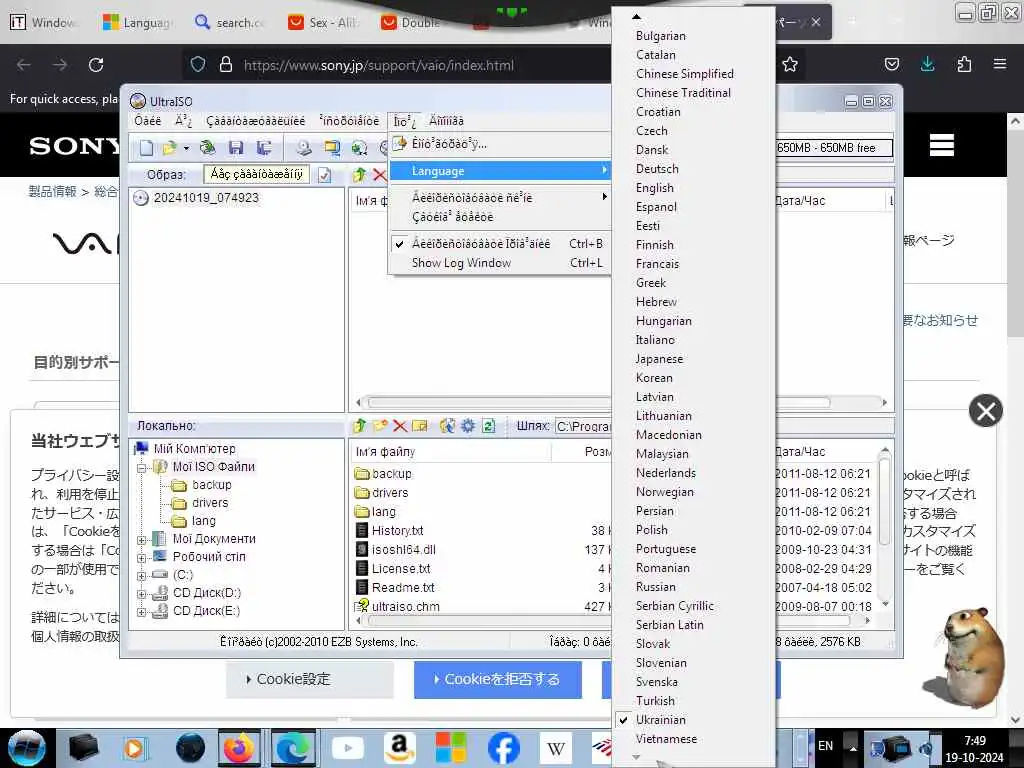Screen dimensions: 1024x768
Task: Click the Convert image disc icon
Action: 359,148
